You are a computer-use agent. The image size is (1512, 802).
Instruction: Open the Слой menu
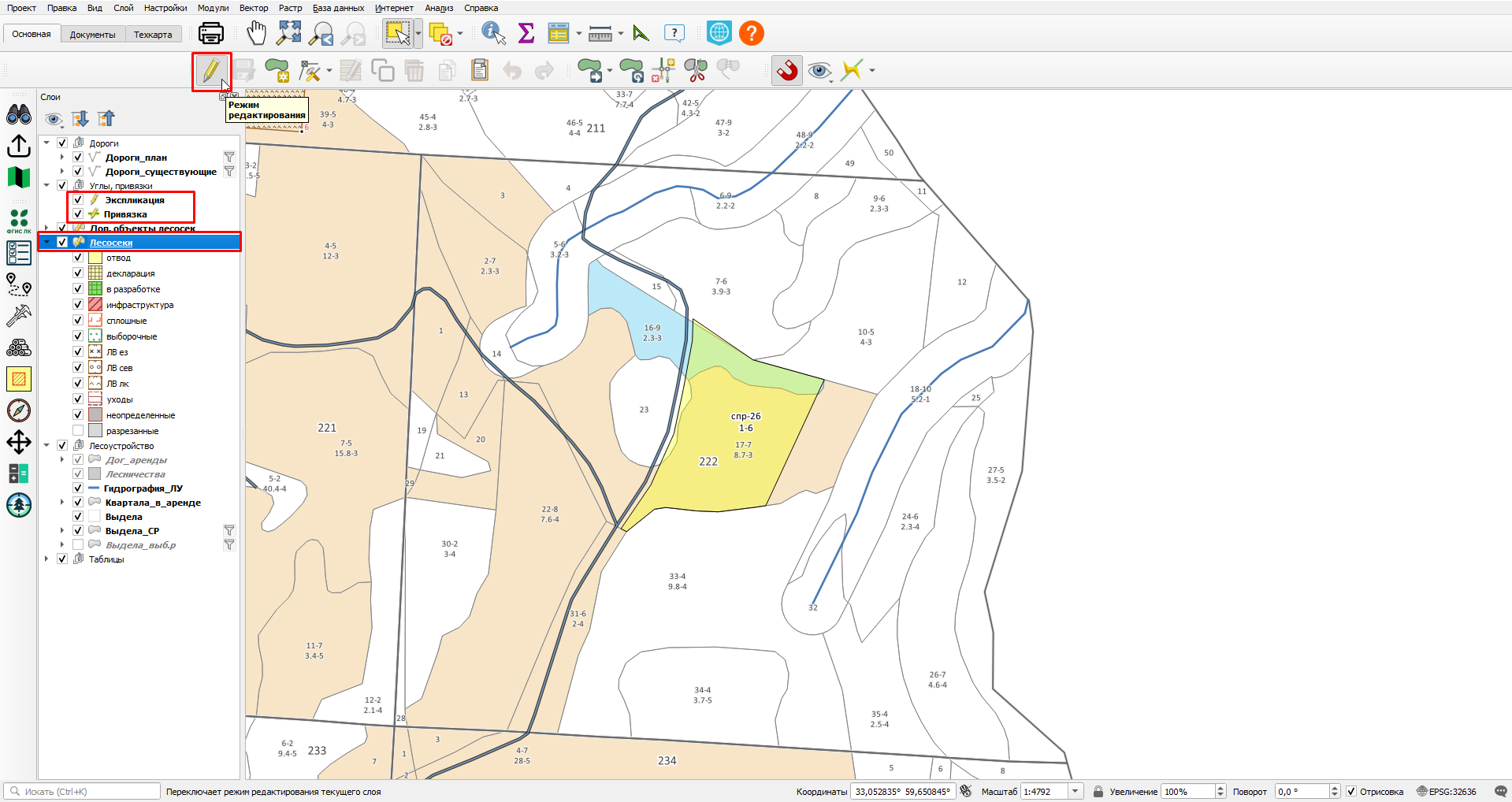[124, 8]
